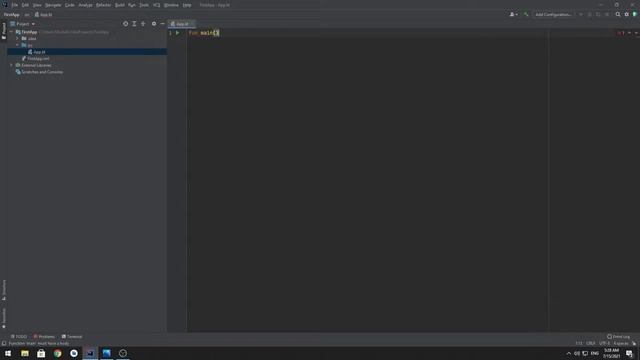The width and height of the screenshot is (640, 360).
Task: Click the green run gutter arrow
Action: point(178,33)
